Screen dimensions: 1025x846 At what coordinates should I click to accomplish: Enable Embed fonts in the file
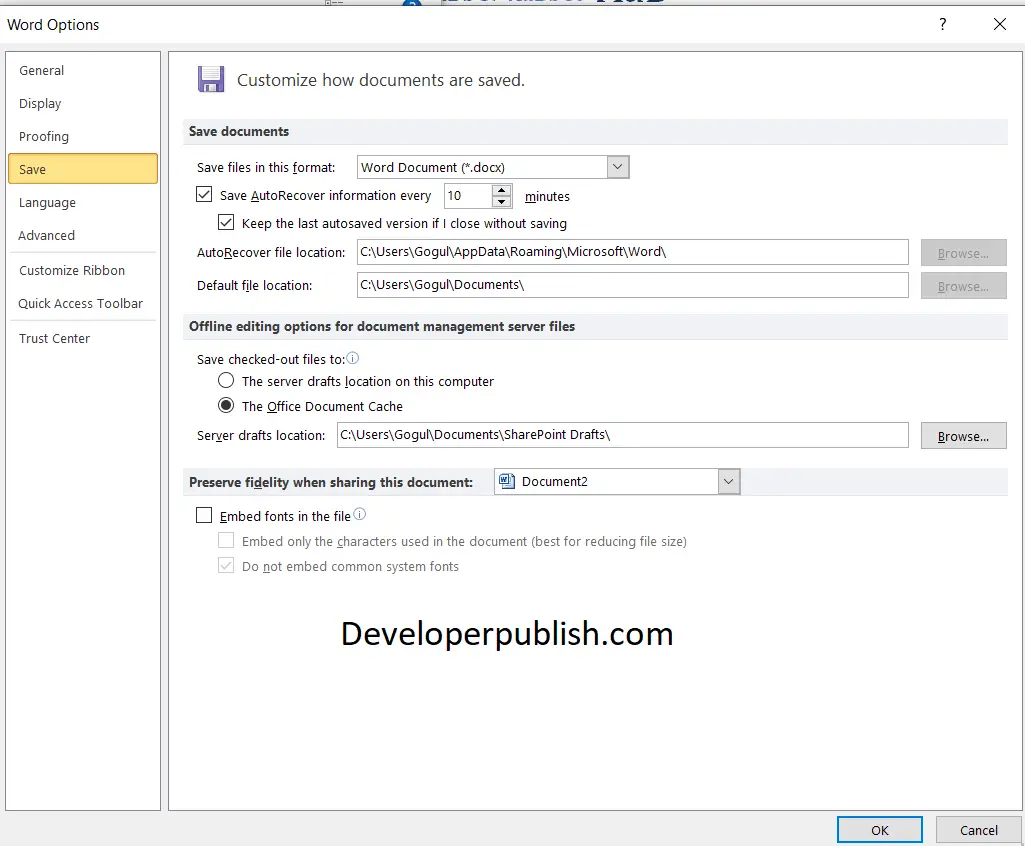pos(204,515)
